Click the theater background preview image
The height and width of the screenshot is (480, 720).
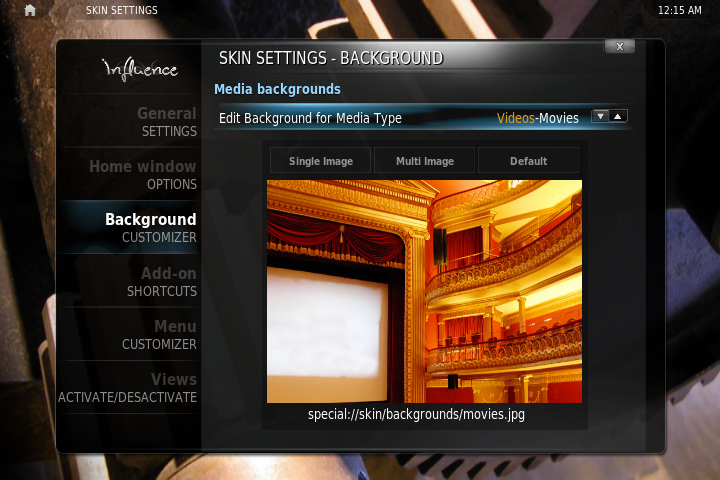(x=424, y=291)
